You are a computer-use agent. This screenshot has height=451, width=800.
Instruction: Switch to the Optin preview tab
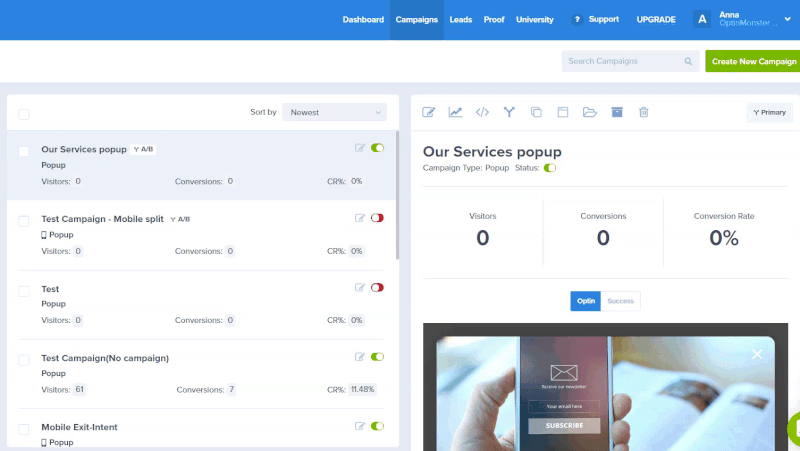click(586, 301)
